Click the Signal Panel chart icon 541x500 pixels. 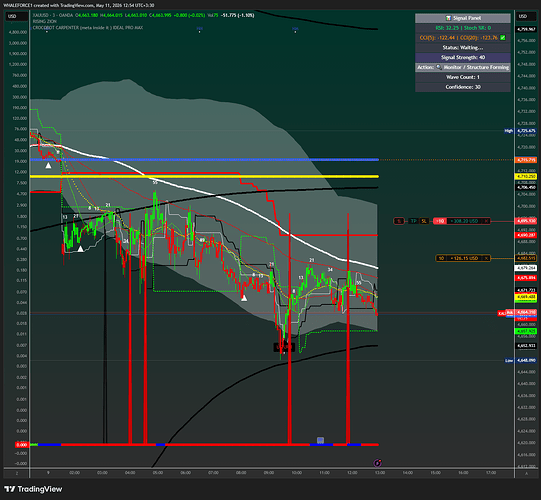(448, 18)
